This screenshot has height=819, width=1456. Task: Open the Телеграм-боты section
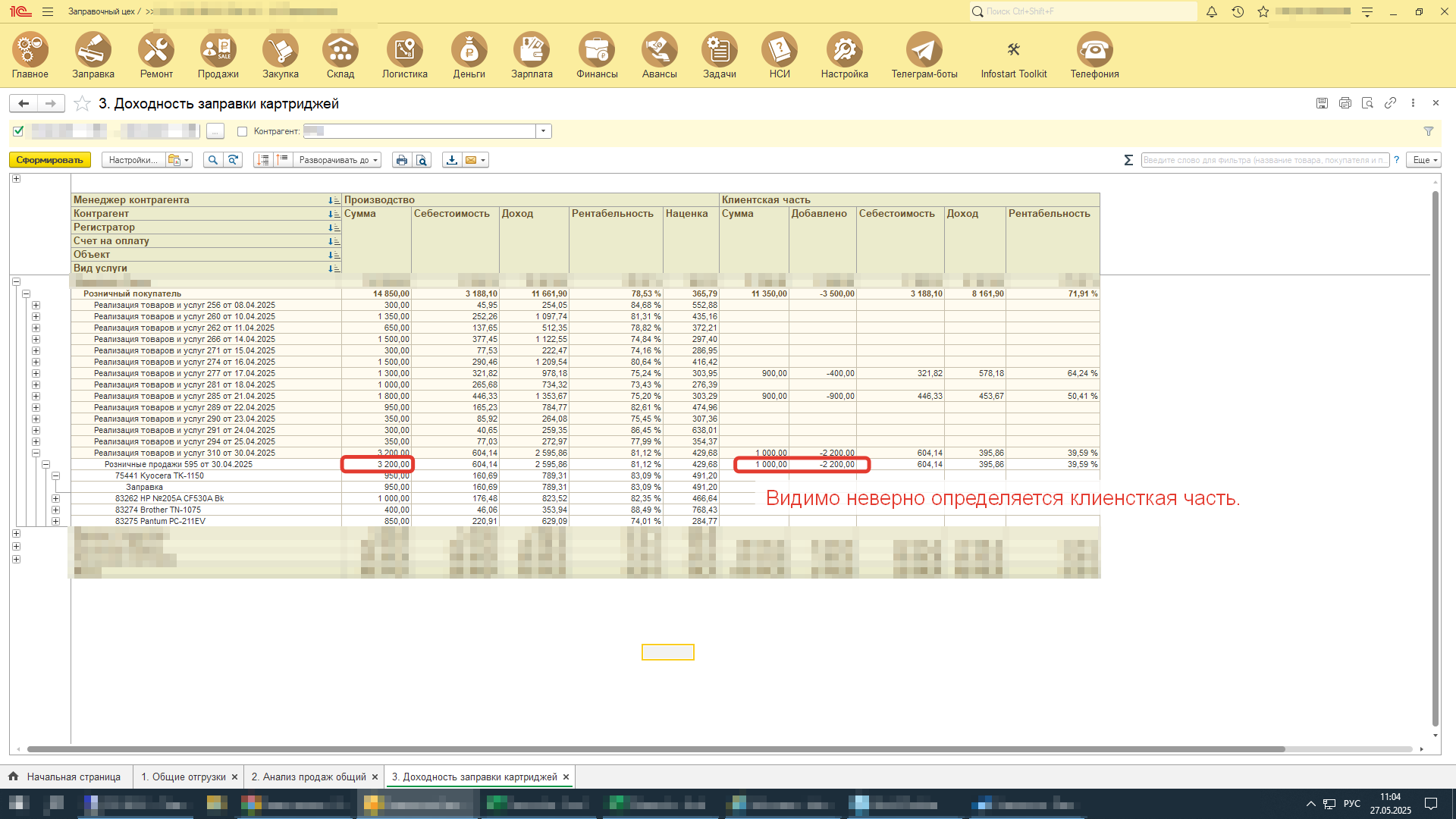[x=924, y=55]
